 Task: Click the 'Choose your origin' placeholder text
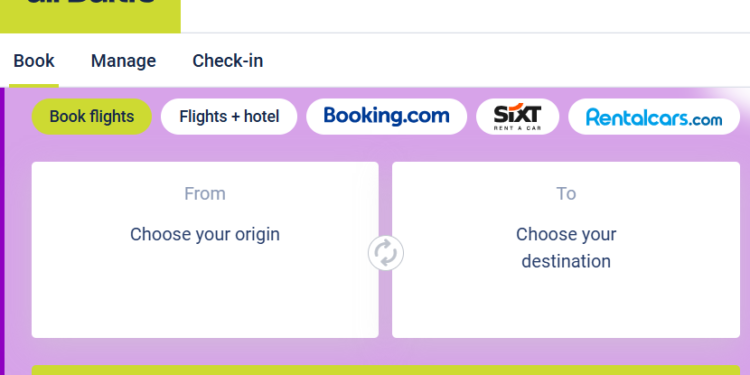click(205, 234)
